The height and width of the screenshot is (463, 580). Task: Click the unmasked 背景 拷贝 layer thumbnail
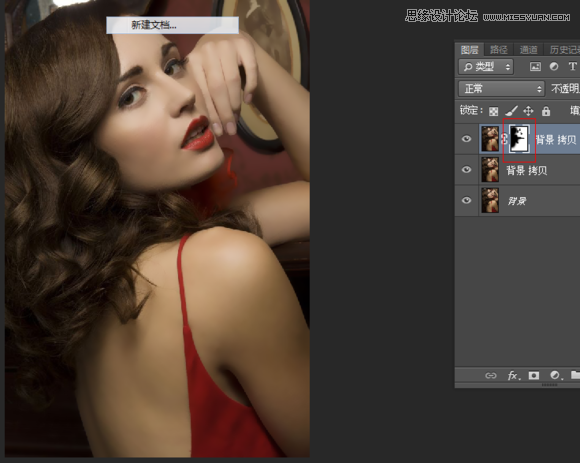click(490, 169)
